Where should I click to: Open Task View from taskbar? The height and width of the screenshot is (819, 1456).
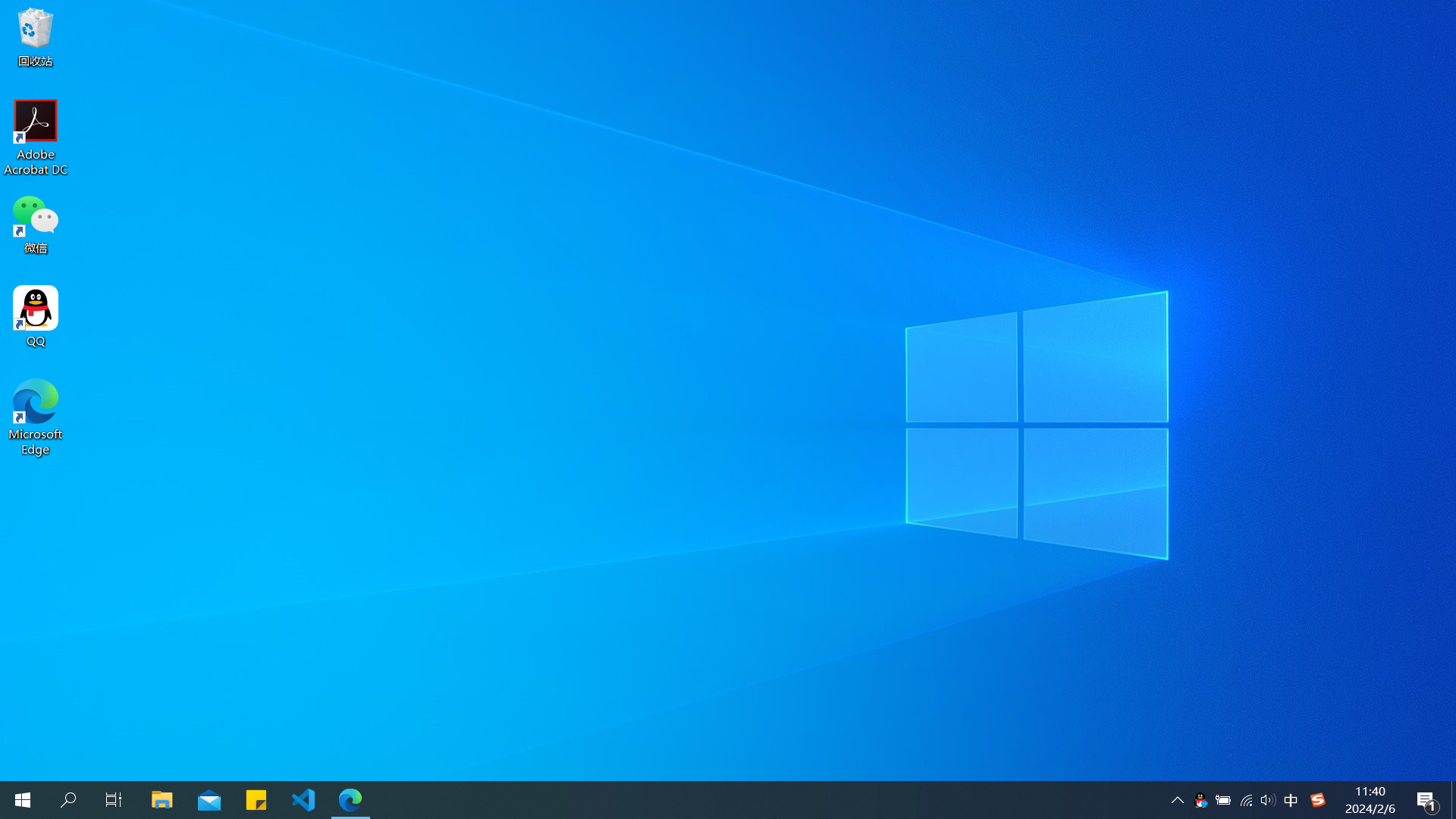click(x=114, y=800)
